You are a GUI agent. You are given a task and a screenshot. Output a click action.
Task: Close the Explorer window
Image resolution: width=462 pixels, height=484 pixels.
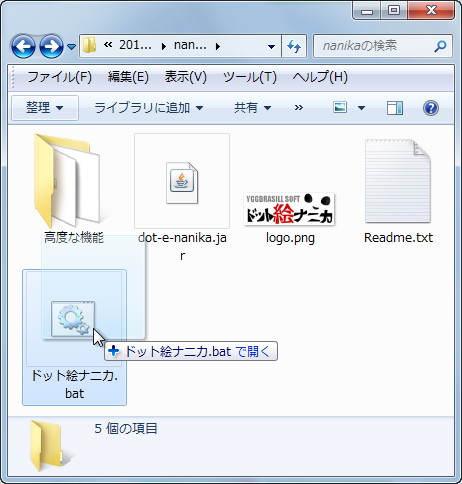click(x=431, y=11)
